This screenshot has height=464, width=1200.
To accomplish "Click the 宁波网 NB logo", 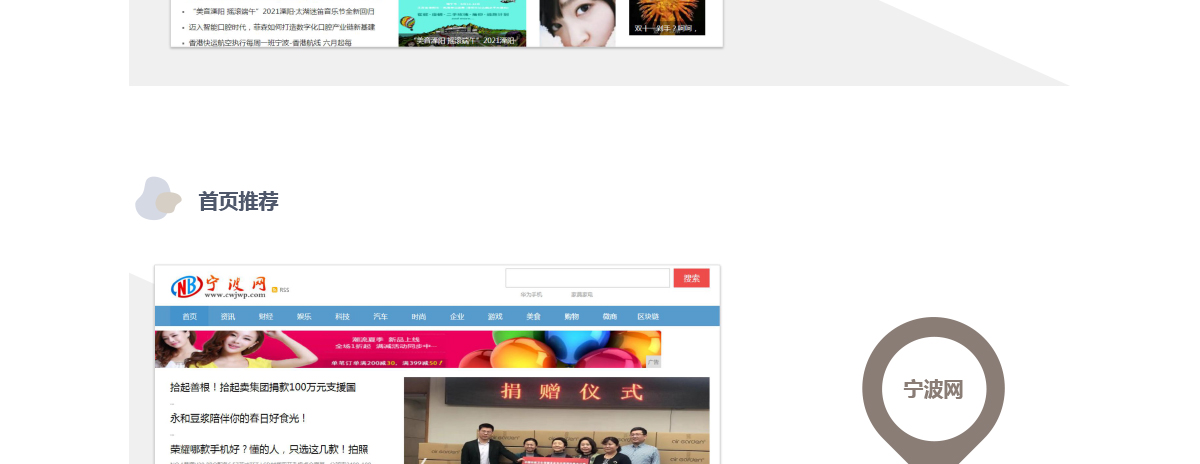I will pos(218,286).
